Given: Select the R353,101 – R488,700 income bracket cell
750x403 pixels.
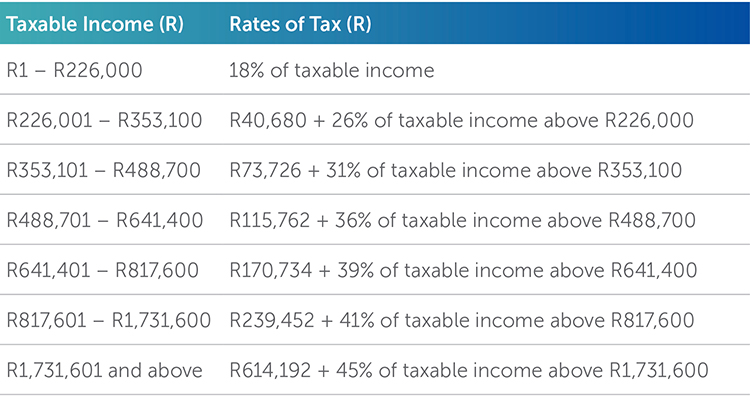Looking at the screenshot, I should [104, 171].
